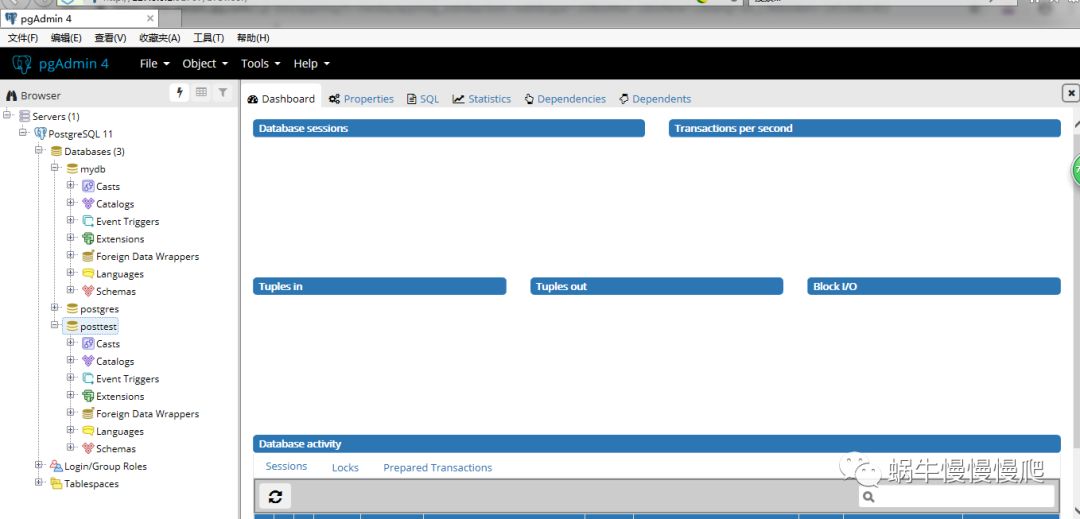Click the Schemas icon under posttest
The height and width of the screenshot is (519, 1080).
click(x=87, y=448)
